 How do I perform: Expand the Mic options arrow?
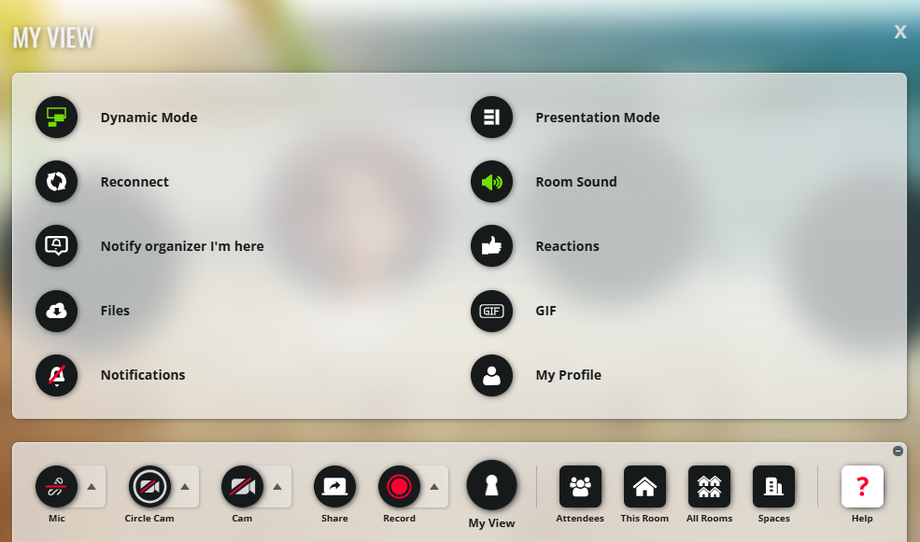click(92, 487)
